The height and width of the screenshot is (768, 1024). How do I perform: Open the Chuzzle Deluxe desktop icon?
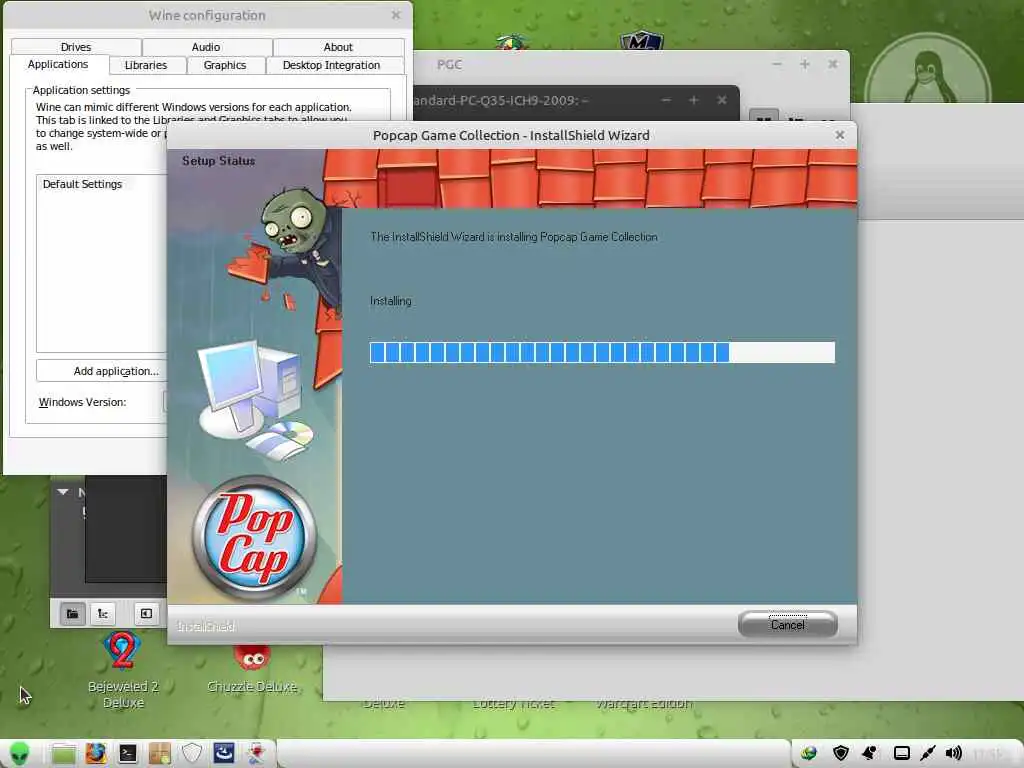252,667
